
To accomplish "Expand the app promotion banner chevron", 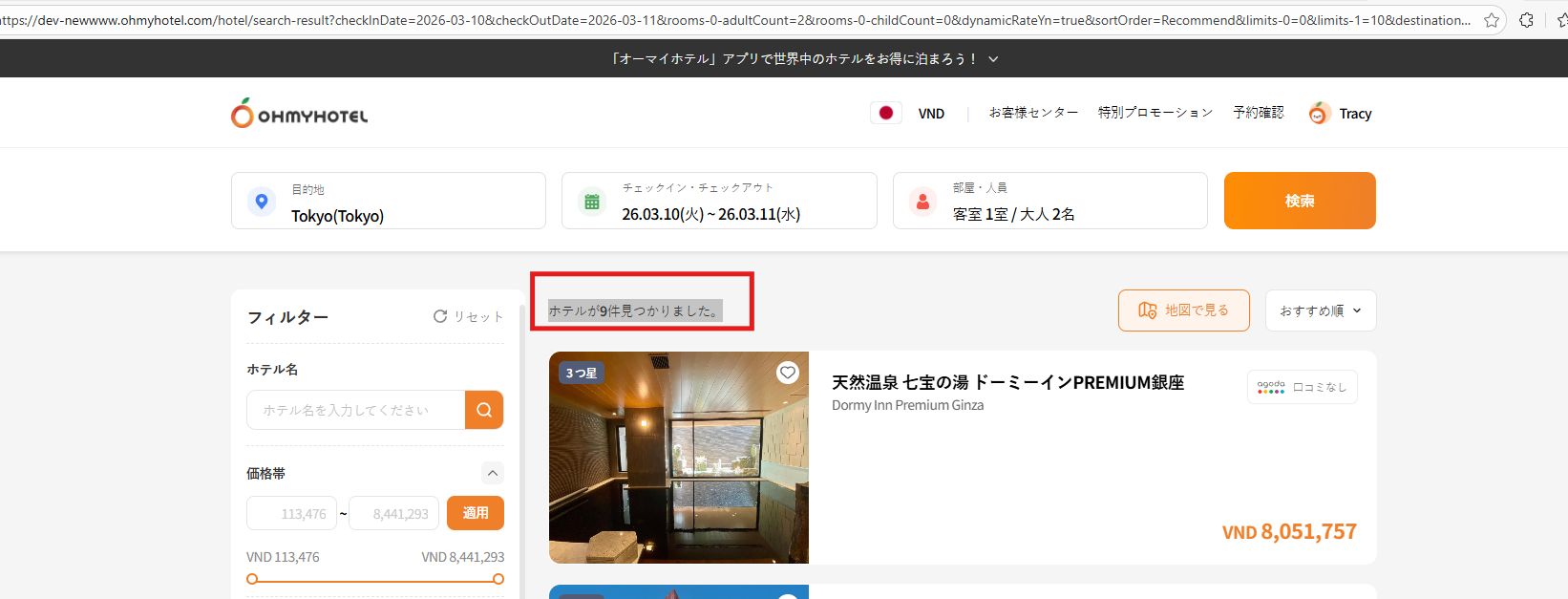I will click(993, 59).
